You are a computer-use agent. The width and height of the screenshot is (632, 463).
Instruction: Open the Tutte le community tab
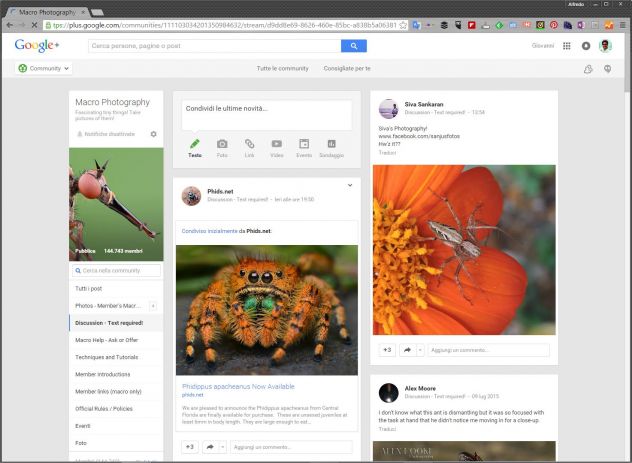pos(282,68)
